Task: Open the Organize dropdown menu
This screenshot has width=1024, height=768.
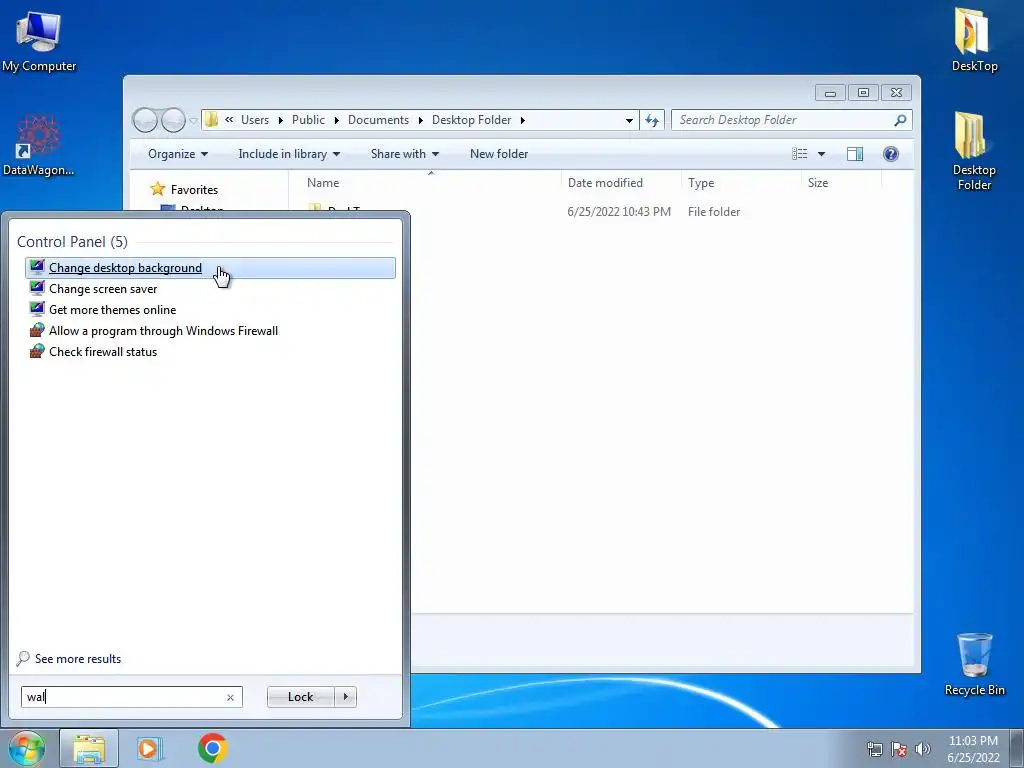Action: [x=178, y=154]
